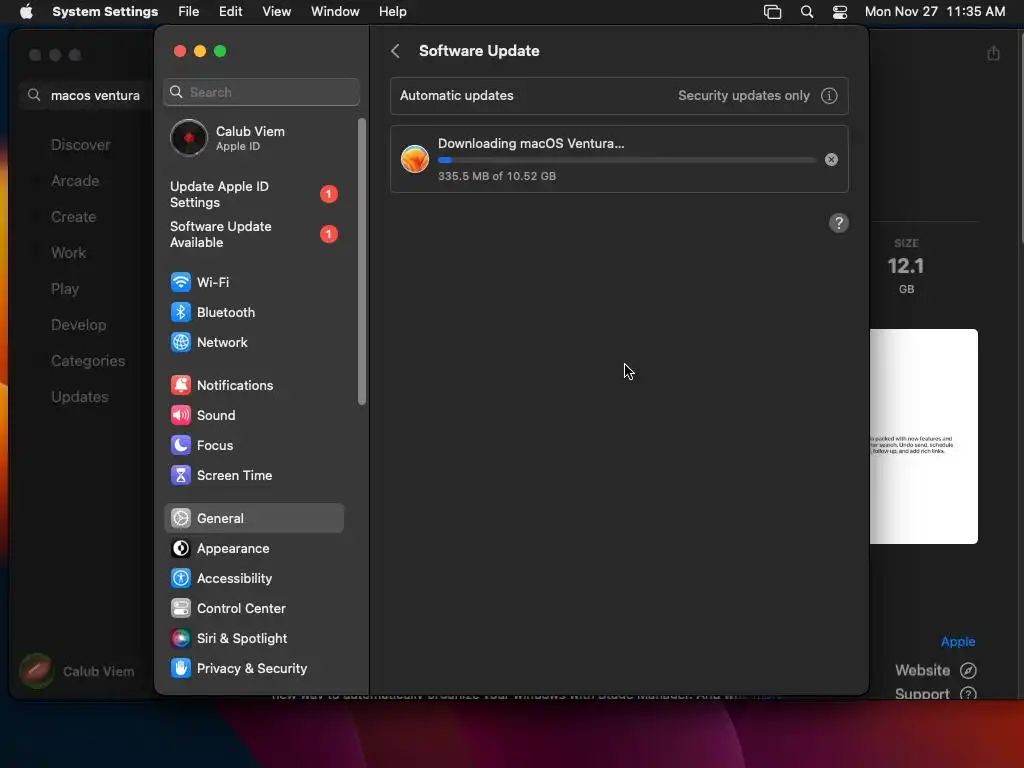
Task: Select the Network globe icon
Action: (x=180, y=342)
